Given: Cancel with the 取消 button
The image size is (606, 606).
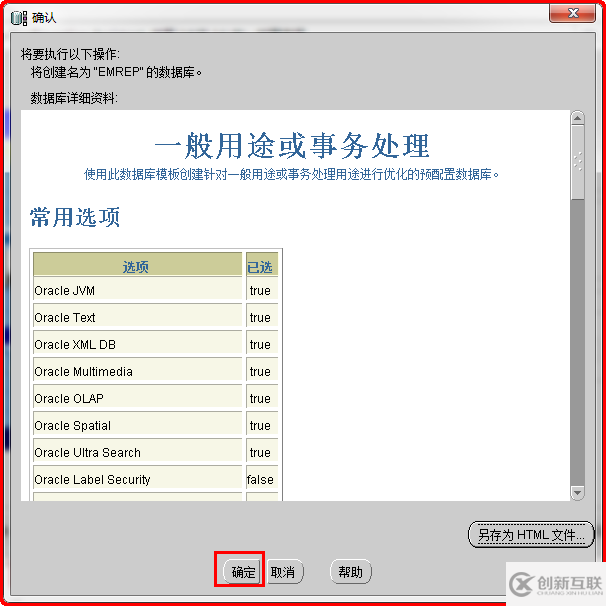Looking at the screenshot, I should [x=284, y=572].
